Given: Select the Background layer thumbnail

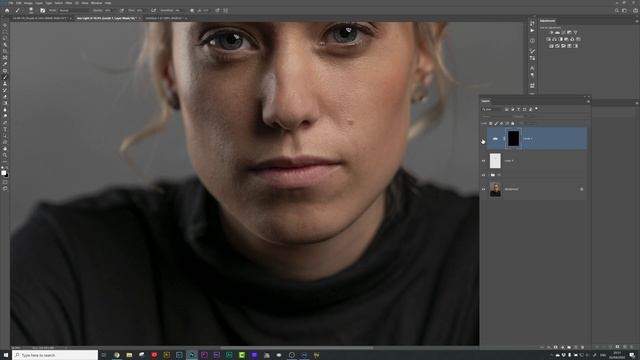Looking at the screenshot, I should click(x=495, y=189).
